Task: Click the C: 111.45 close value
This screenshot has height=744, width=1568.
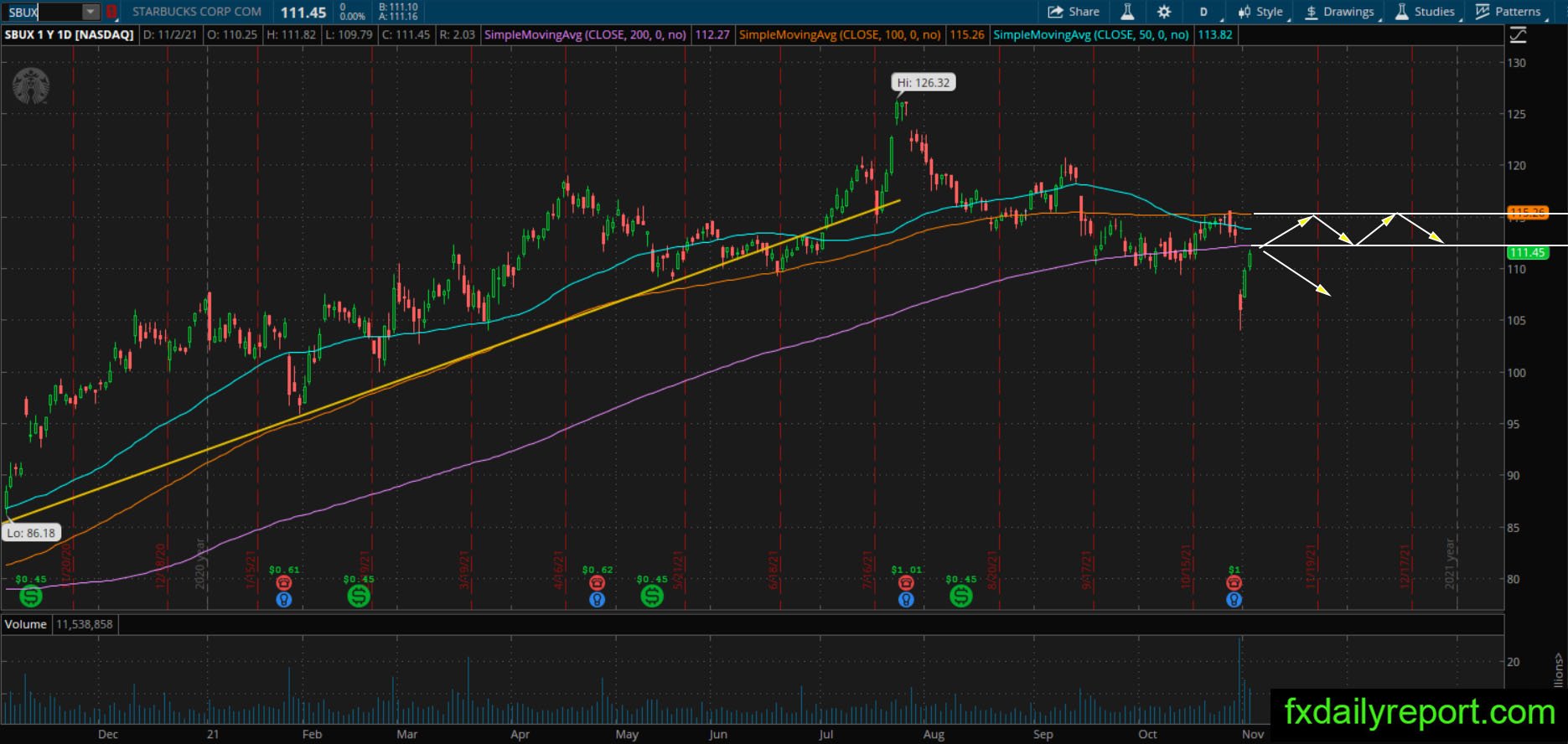Action: [405, 35]
